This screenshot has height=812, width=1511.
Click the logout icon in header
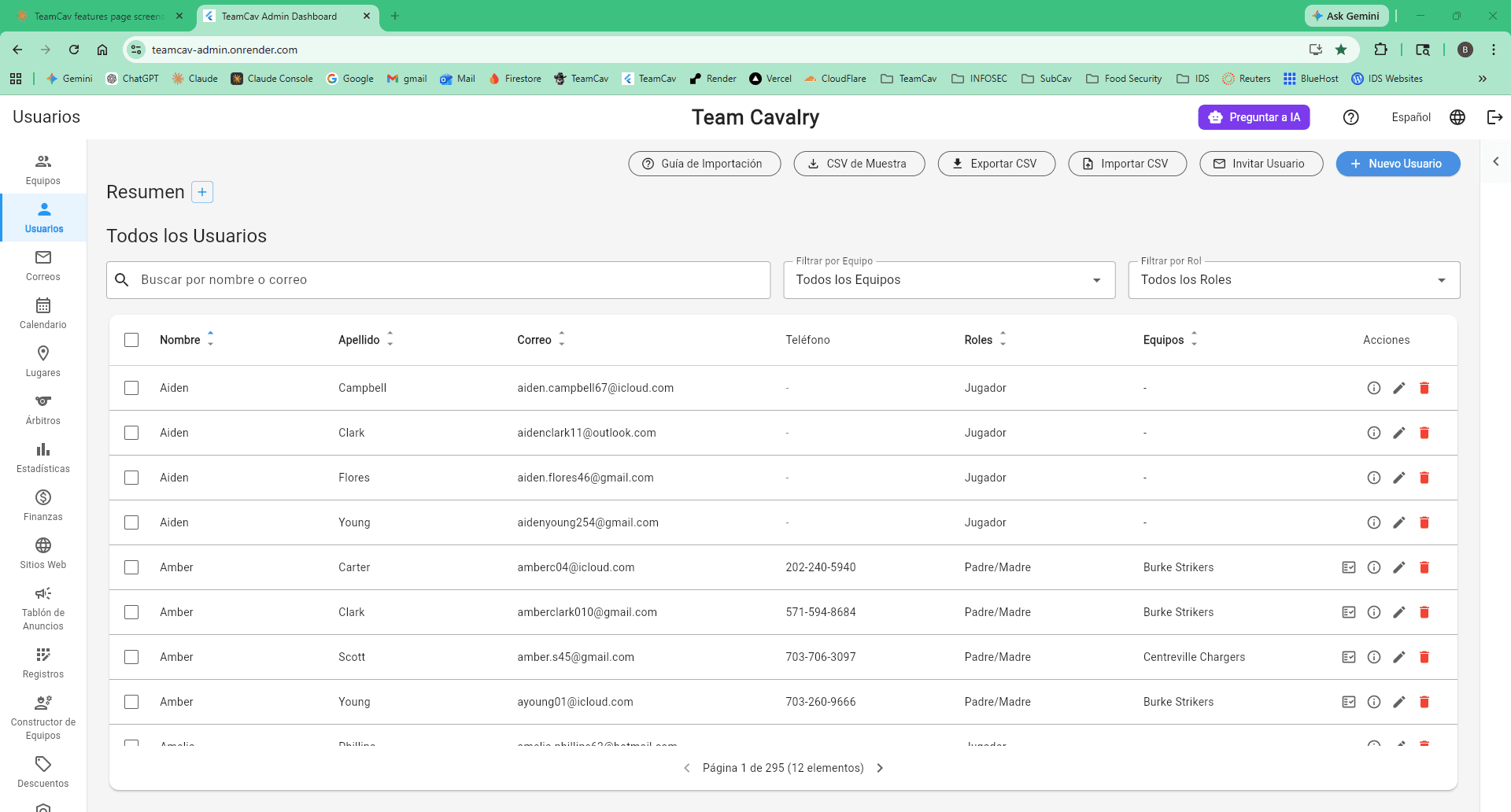tap(1495, 117)
